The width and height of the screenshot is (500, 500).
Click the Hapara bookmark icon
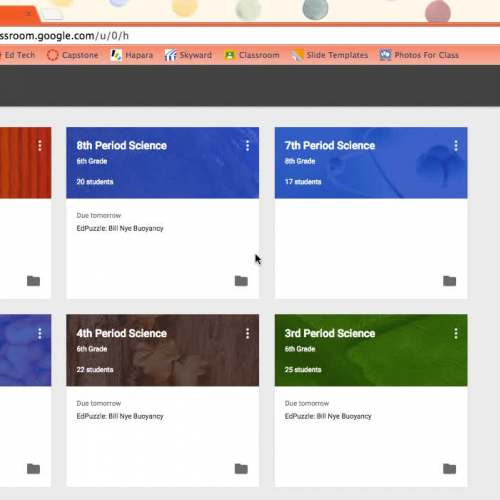(x=116, y=55)
